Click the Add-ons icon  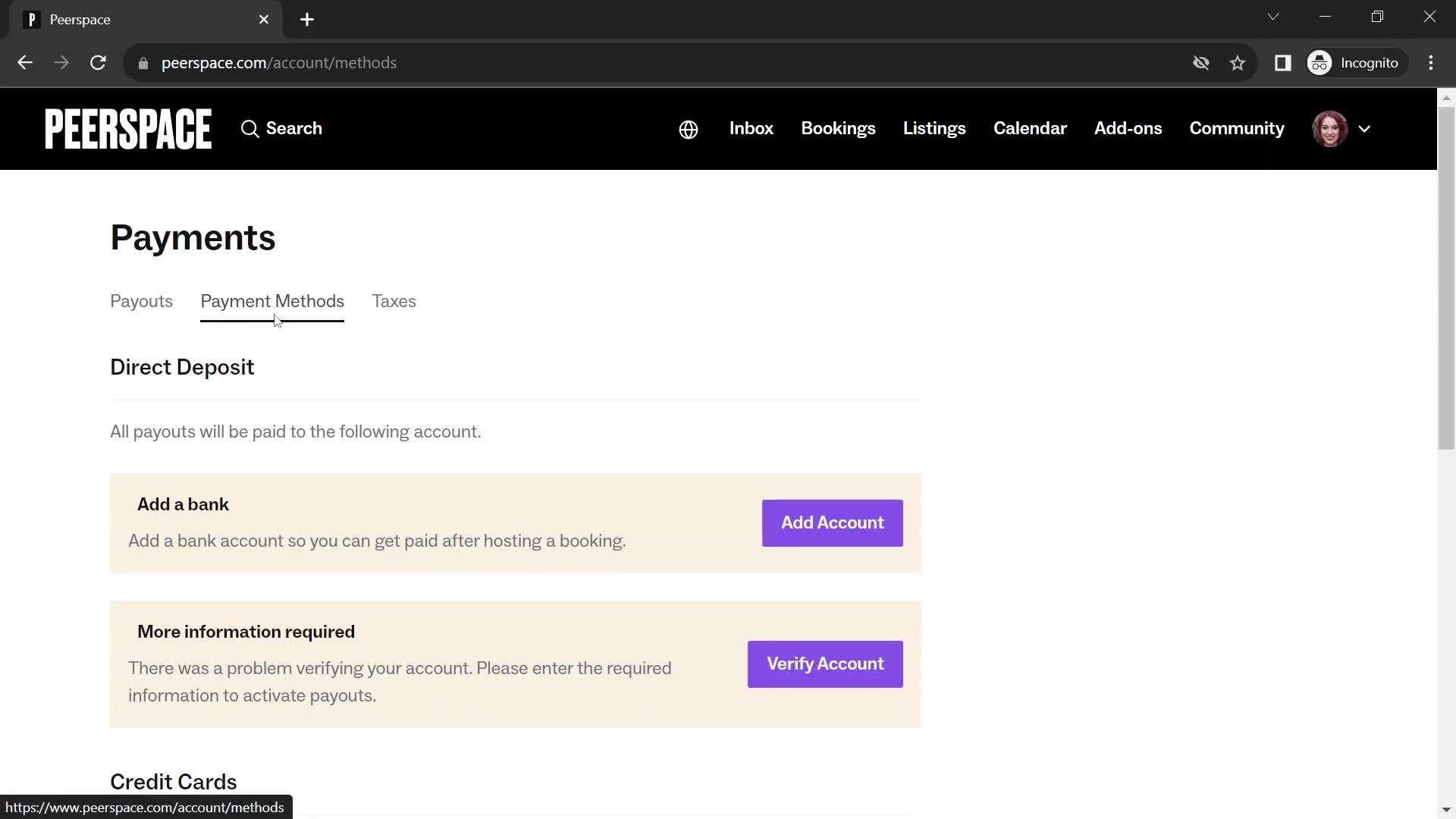pyautogui.click(x=1128, y=128)
